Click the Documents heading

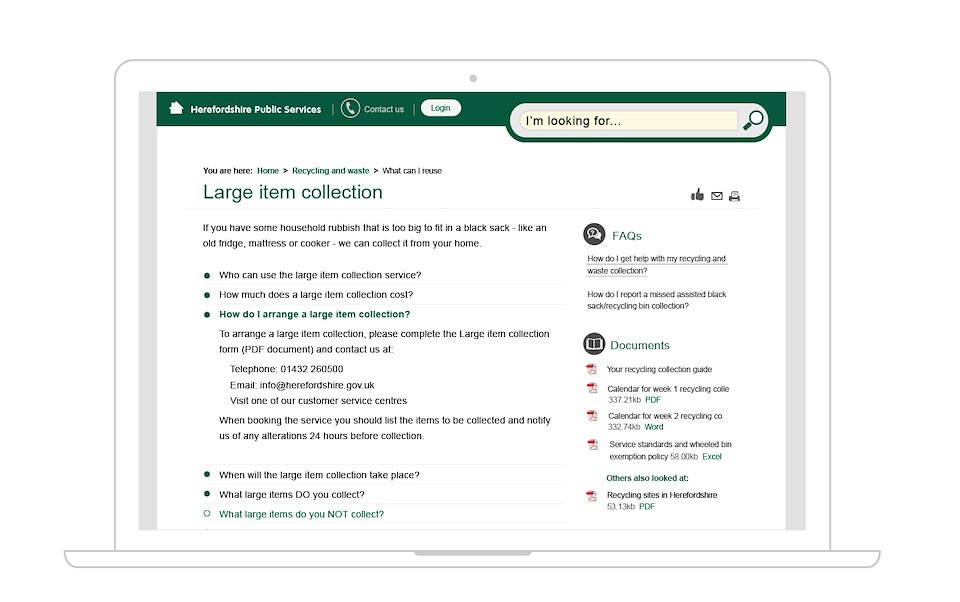(640, 345)
